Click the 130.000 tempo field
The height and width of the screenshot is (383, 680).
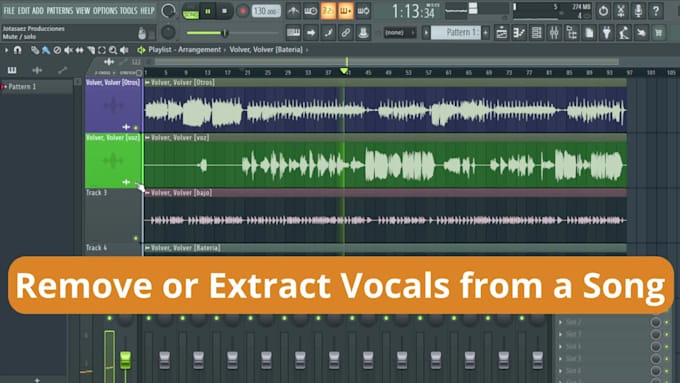tap(266, 11)
